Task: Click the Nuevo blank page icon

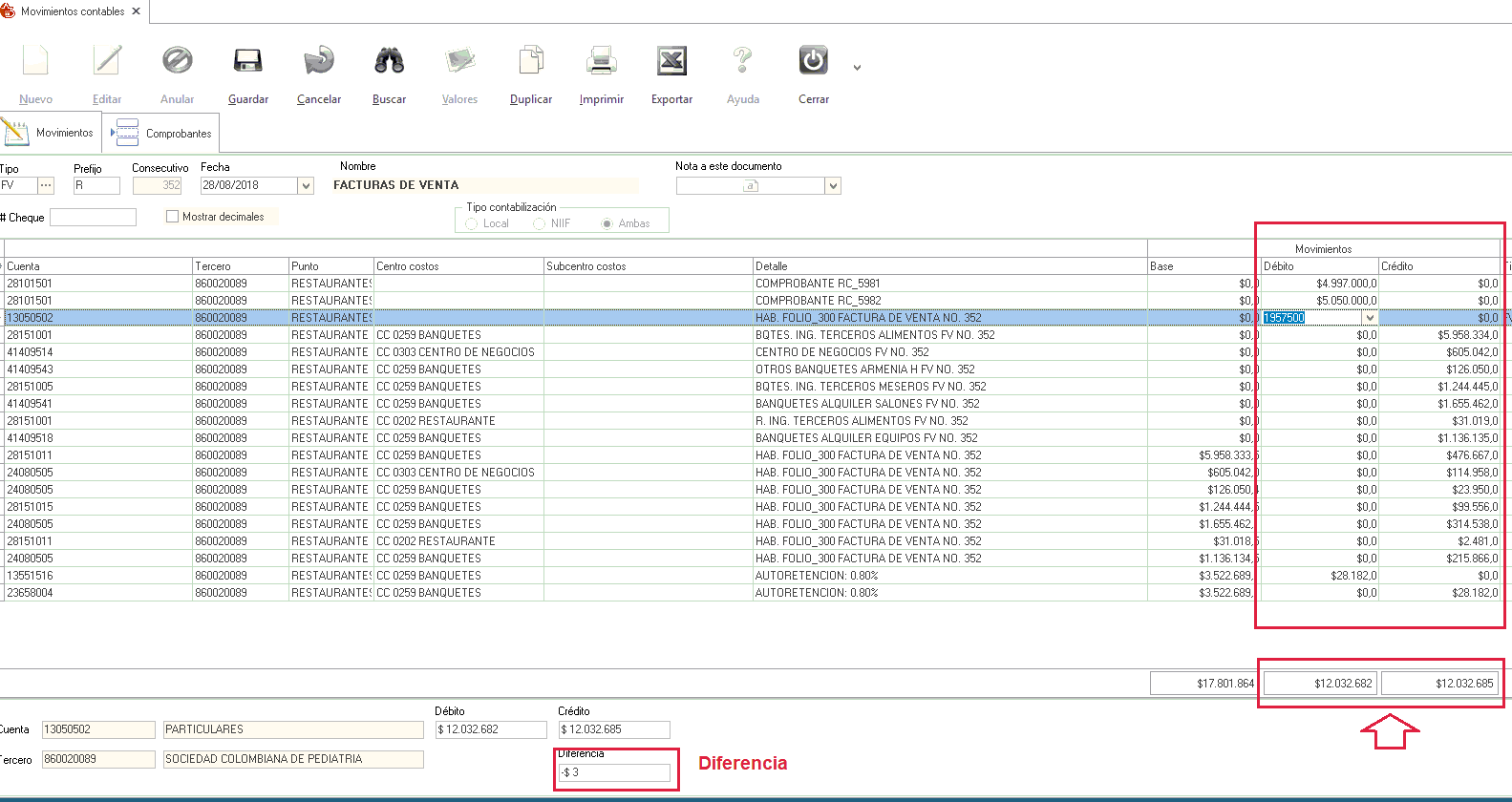Action: tap(35, 61)
